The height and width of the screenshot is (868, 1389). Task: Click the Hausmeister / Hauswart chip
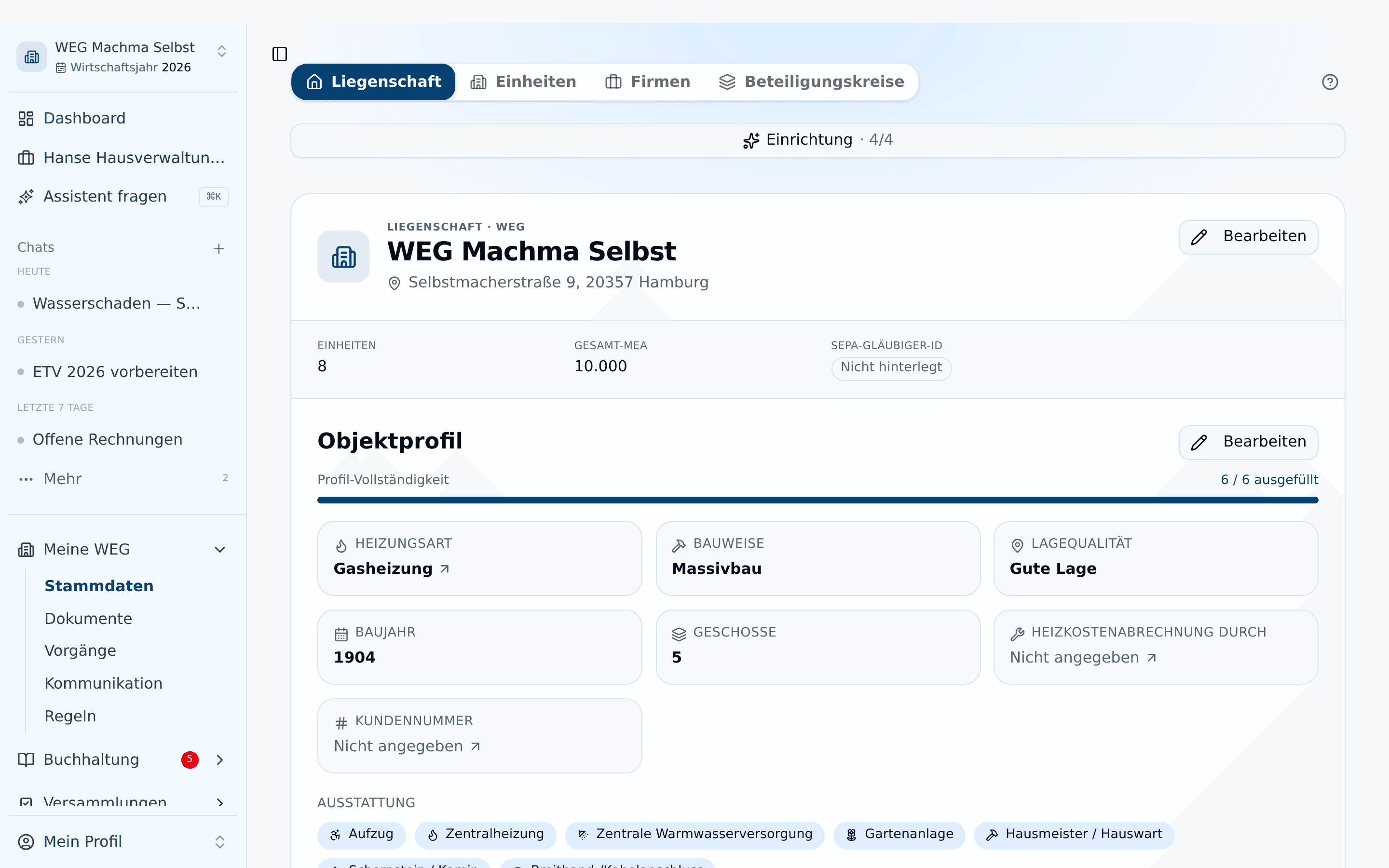coord(1073,835)
